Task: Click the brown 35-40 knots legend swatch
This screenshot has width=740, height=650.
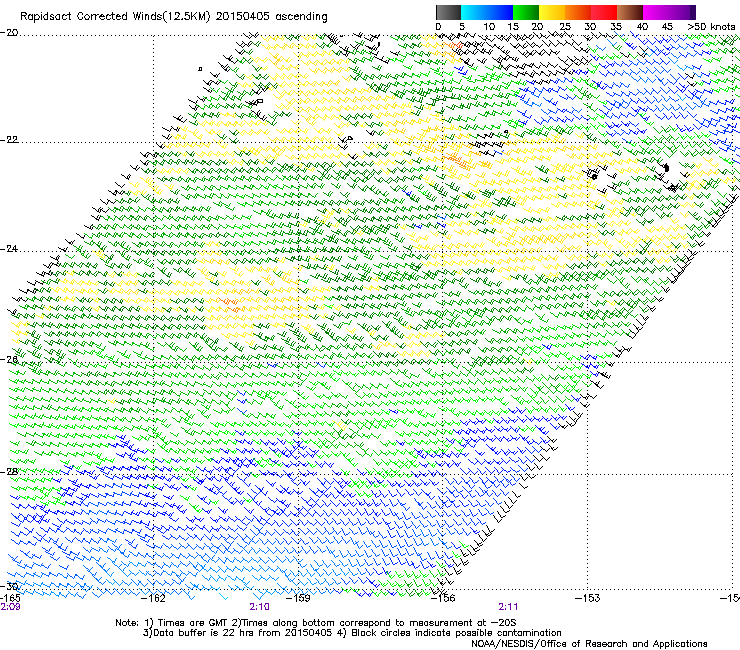Action: [630, 12]
